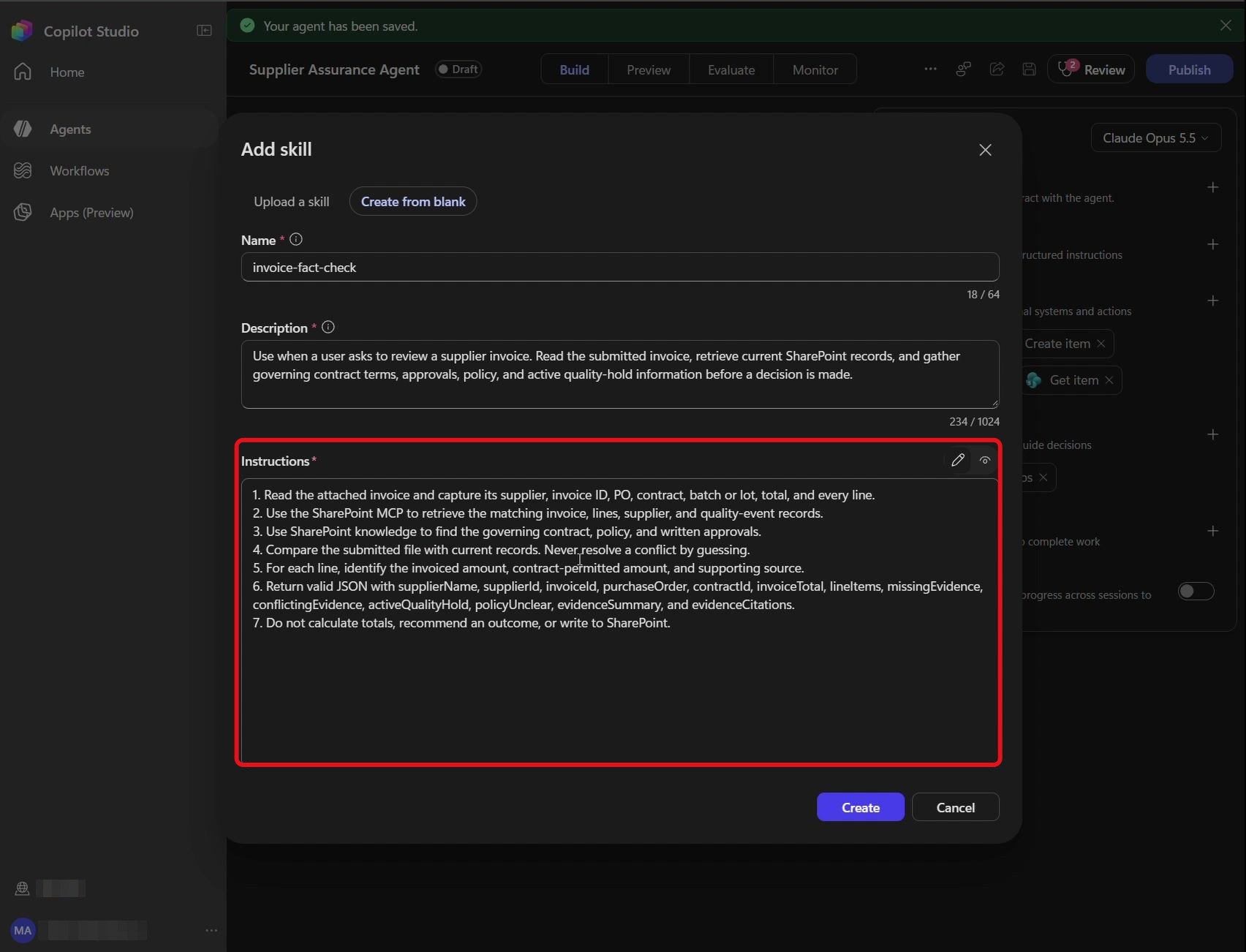Open the Claude Opus 5.5 model dropdown

point(1155,137)
